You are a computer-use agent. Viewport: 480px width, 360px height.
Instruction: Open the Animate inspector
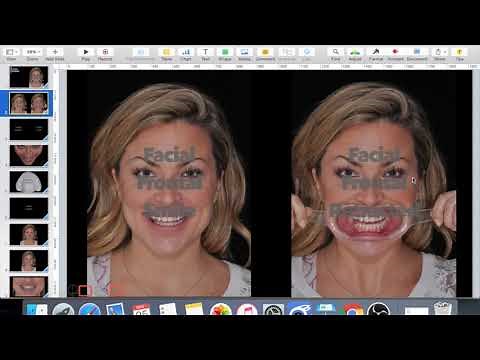(395, 52)
